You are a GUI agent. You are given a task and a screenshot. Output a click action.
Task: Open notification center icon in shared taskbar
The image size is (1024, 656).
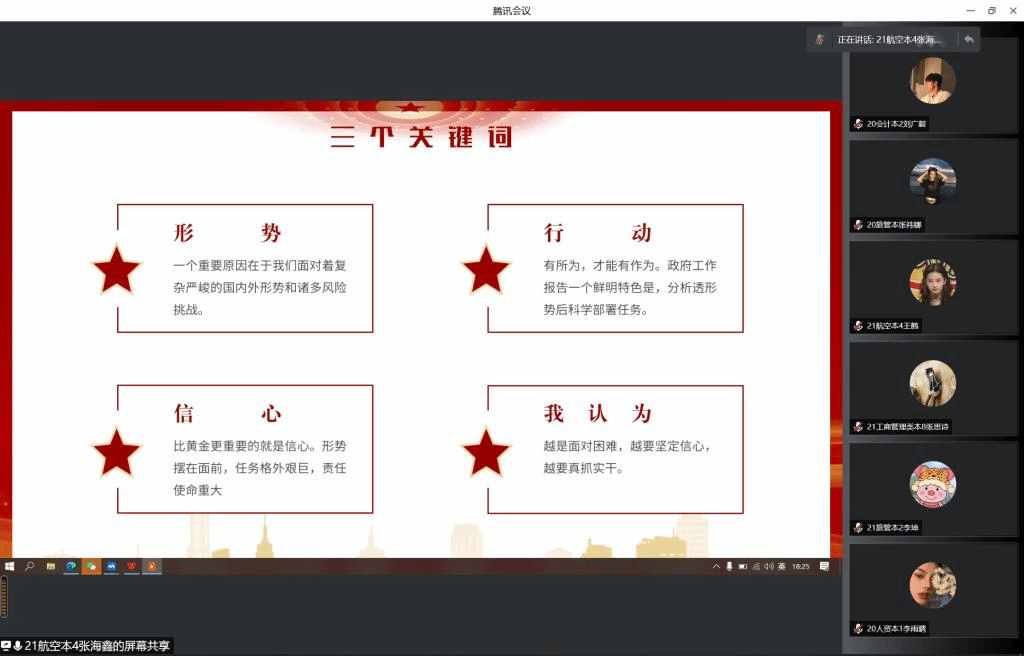825,566
